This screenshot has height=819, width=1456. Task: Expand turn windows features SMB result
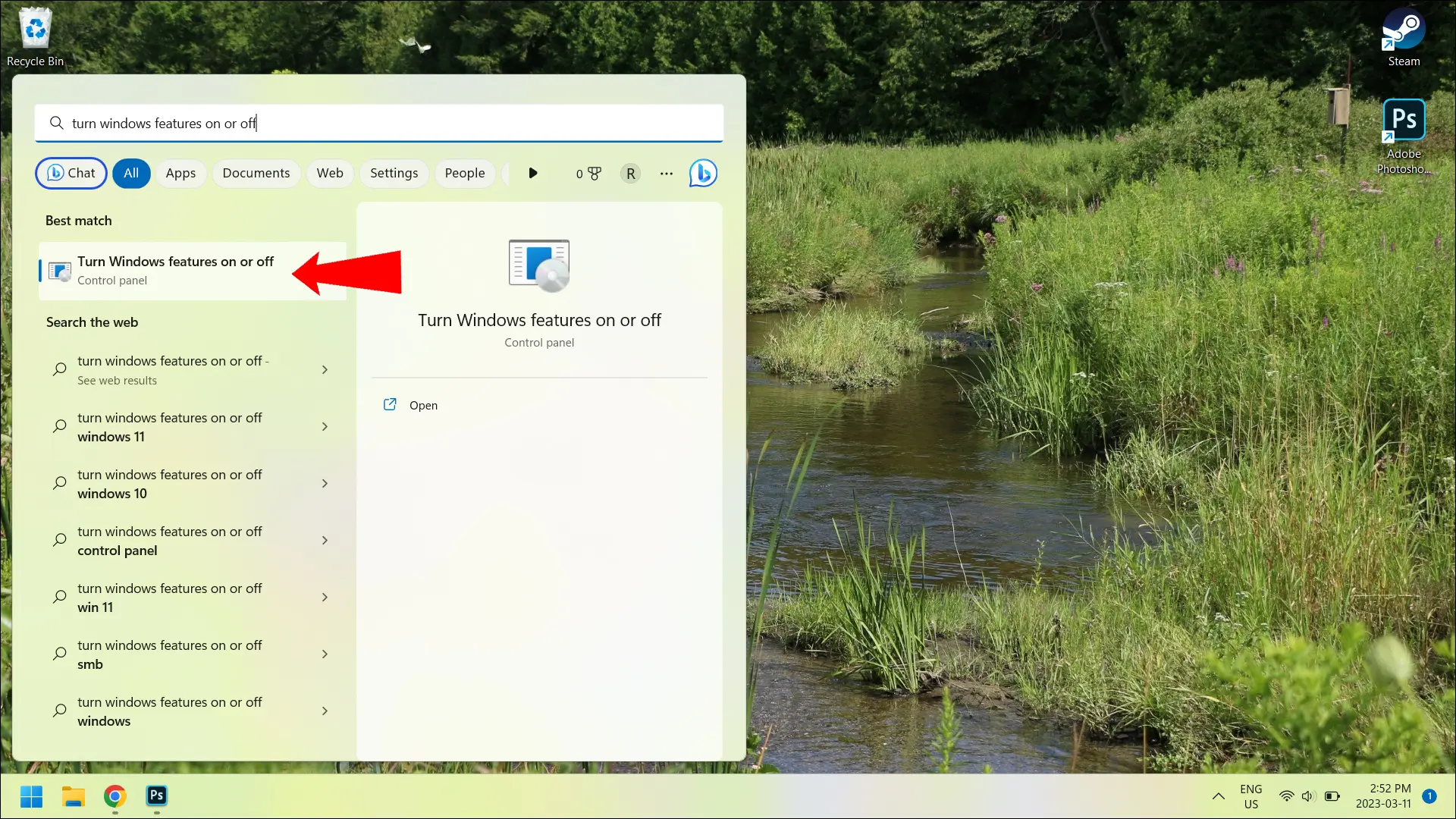pyautogui.click(x=325, y=654)
